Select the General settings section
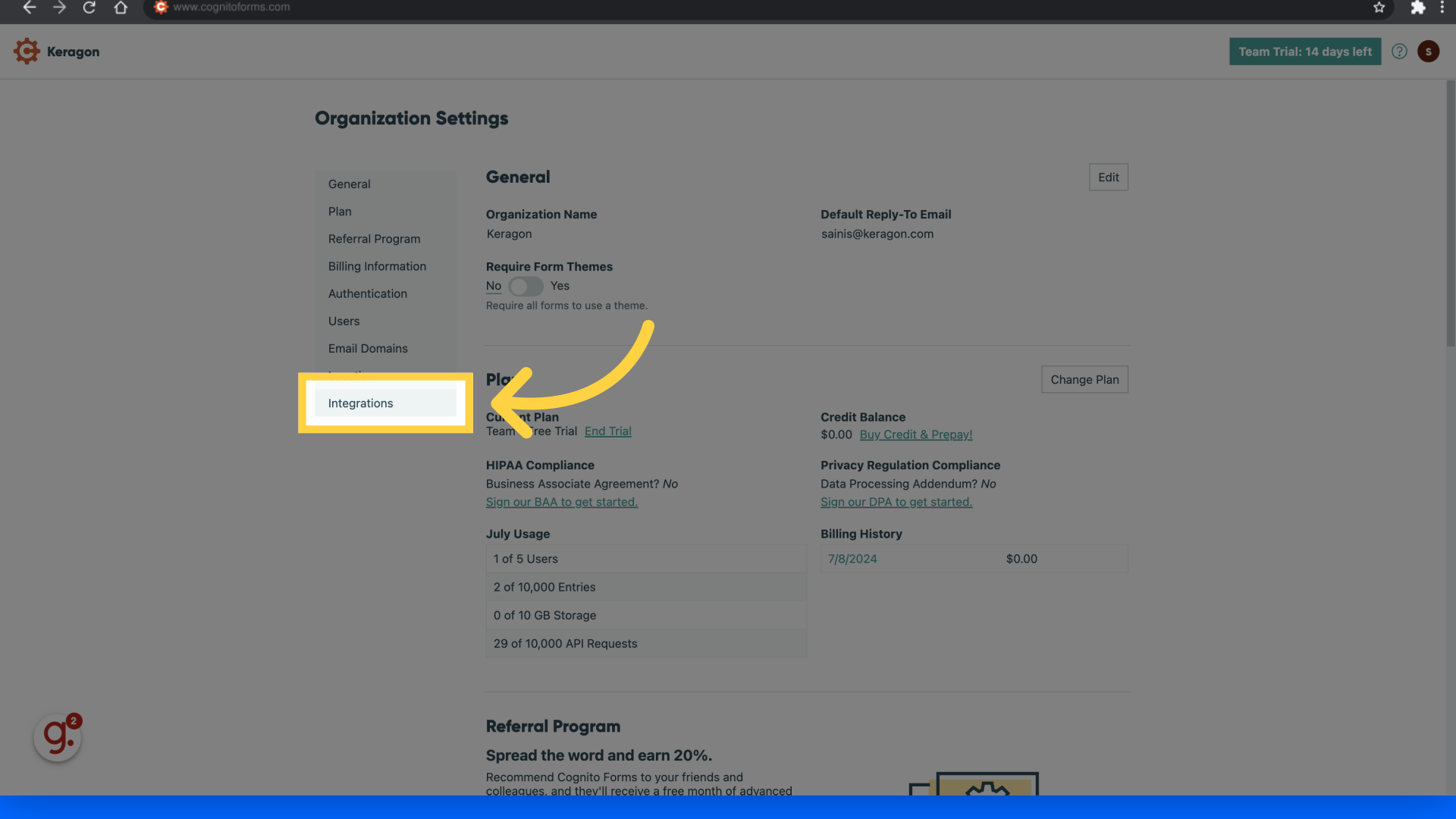 pos(349,184)
